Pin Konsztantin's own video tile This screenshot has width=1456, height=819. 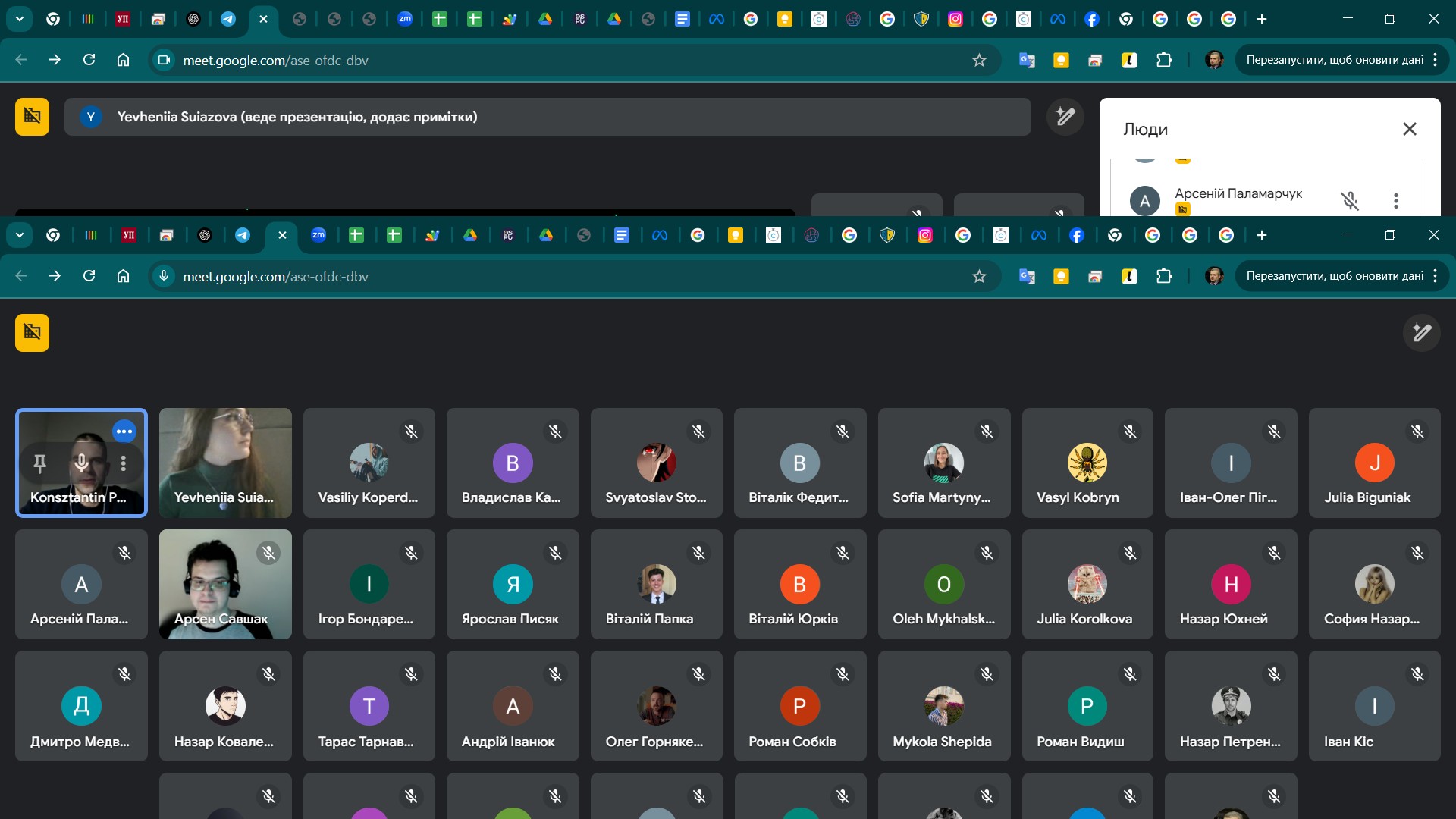40,463
